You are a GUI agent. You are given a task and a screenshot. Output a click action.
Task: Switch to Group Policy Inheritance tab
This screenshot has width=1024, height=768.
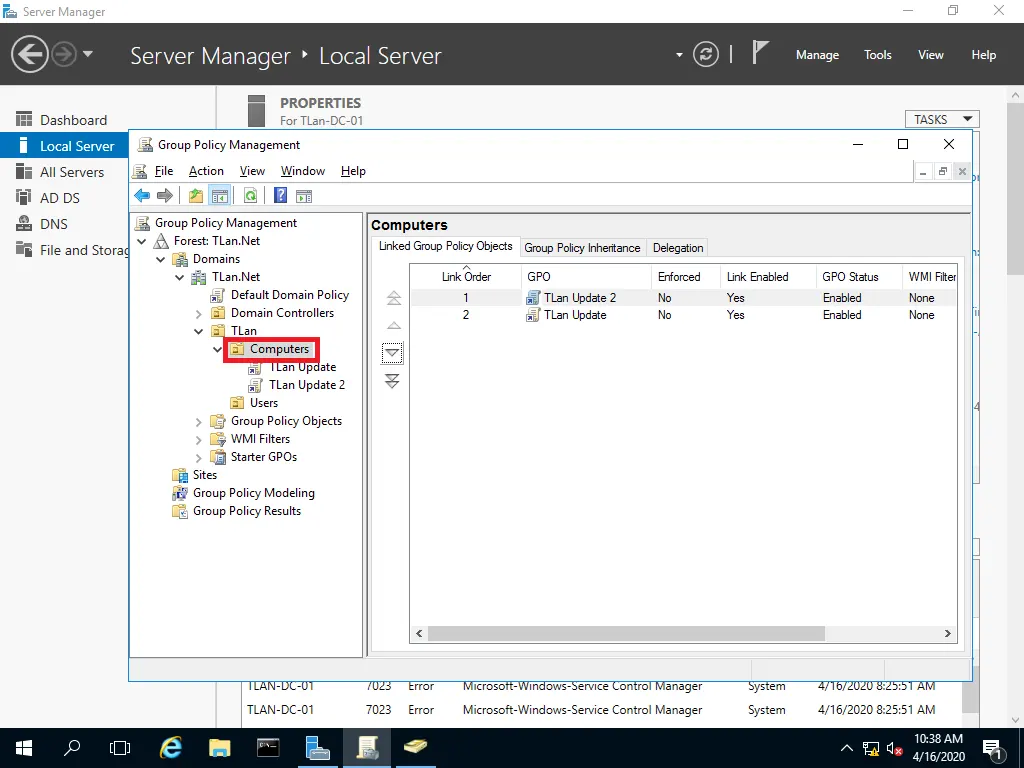point(582,248)
